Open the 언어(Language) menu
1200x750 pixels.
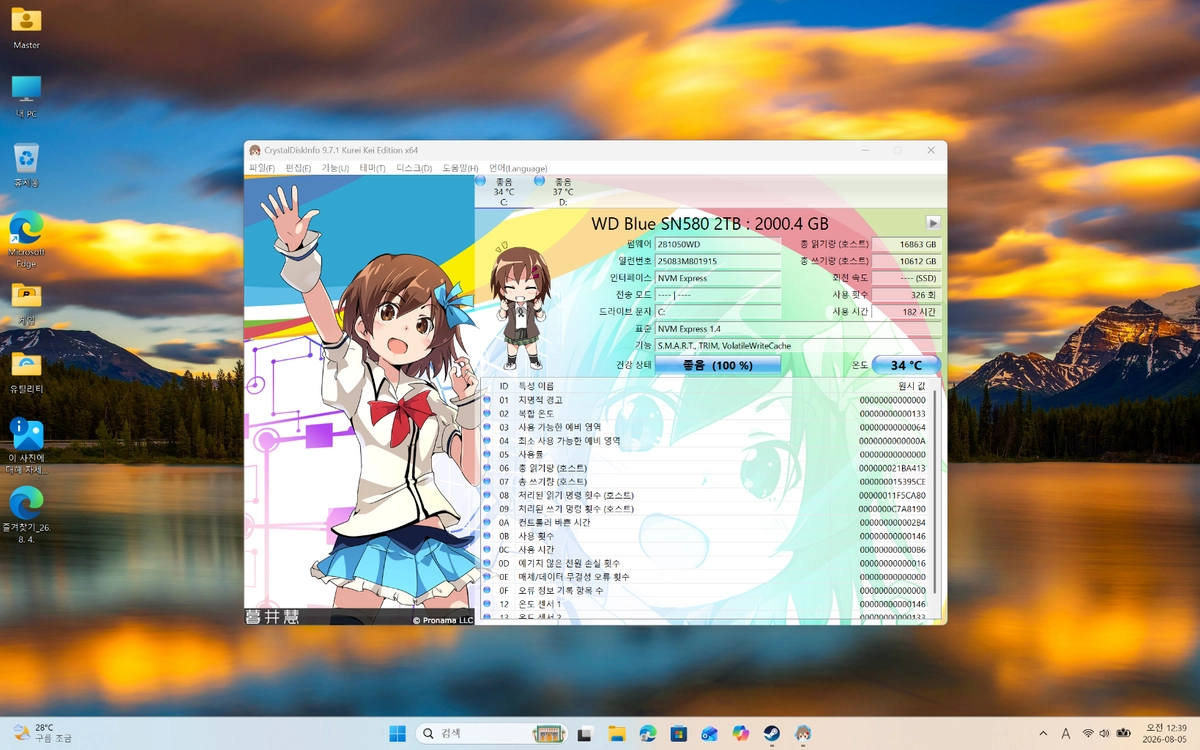point(518,168)
